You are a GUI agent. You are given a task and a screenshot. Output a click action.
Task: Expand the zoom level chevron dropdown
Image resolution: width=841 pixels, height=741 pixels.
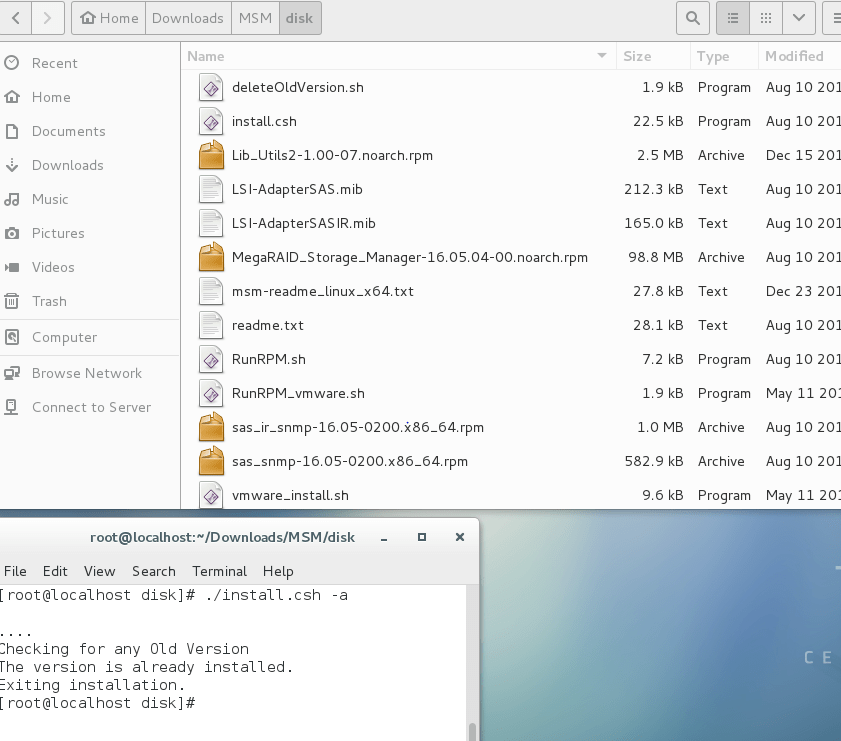(x=797, y=17)
